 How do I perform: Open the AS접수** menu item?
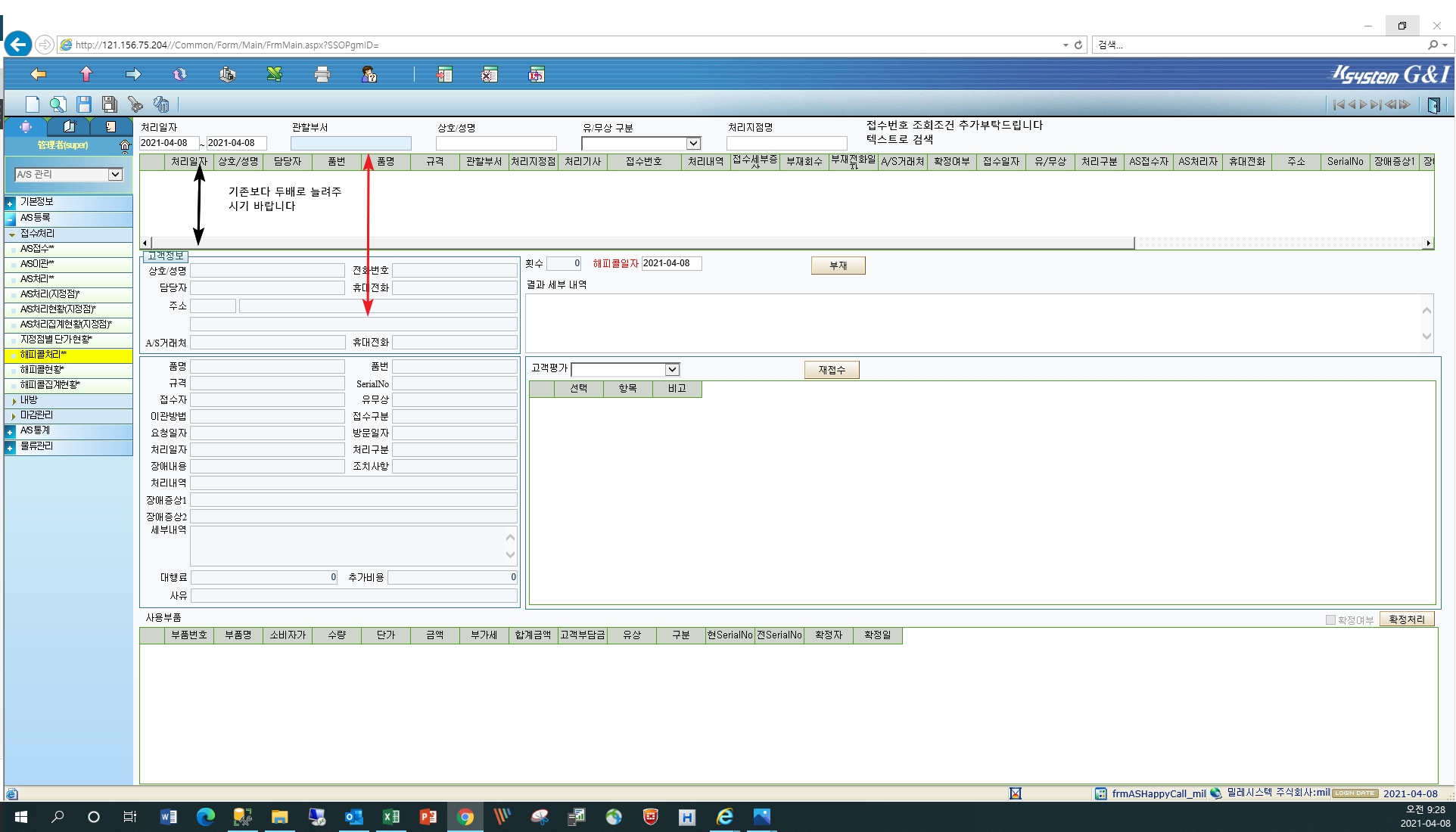point(37,248)
